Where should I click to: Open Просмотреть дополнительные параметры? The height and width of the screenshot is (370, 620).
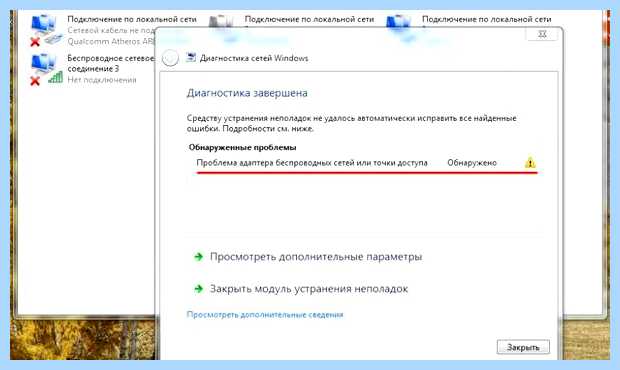316,257
